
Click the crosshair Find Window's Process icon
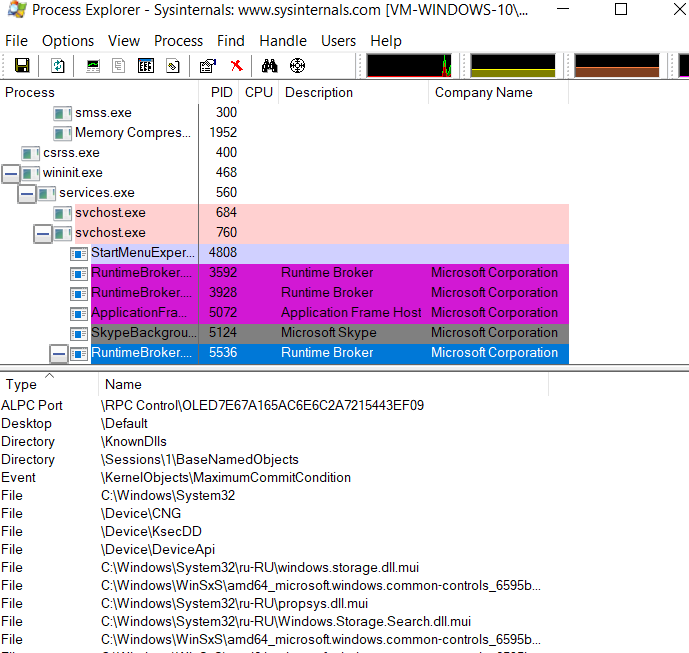pos(297,66)
